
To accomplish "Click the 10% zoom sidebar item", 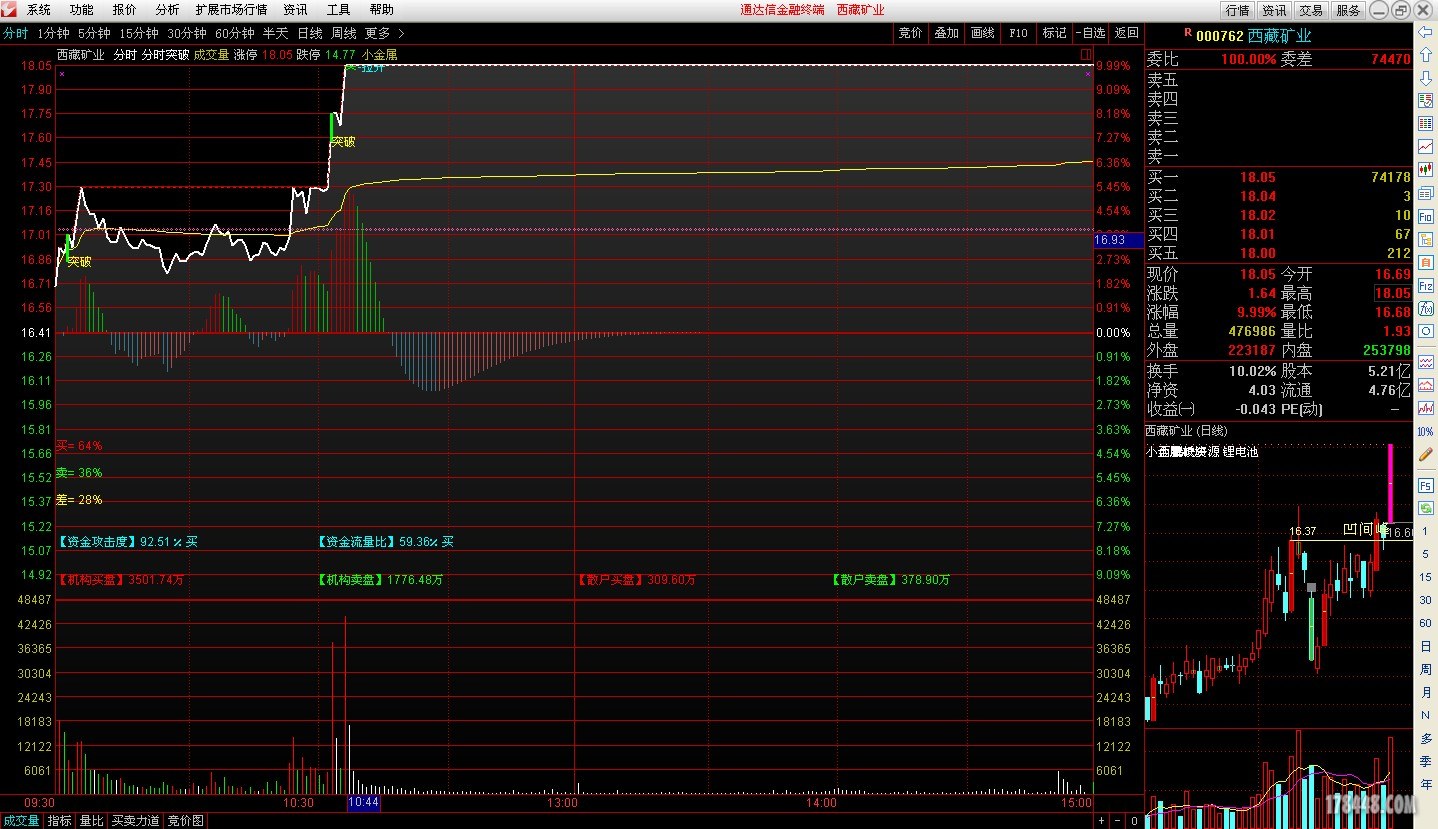I will click(1425, 432).
